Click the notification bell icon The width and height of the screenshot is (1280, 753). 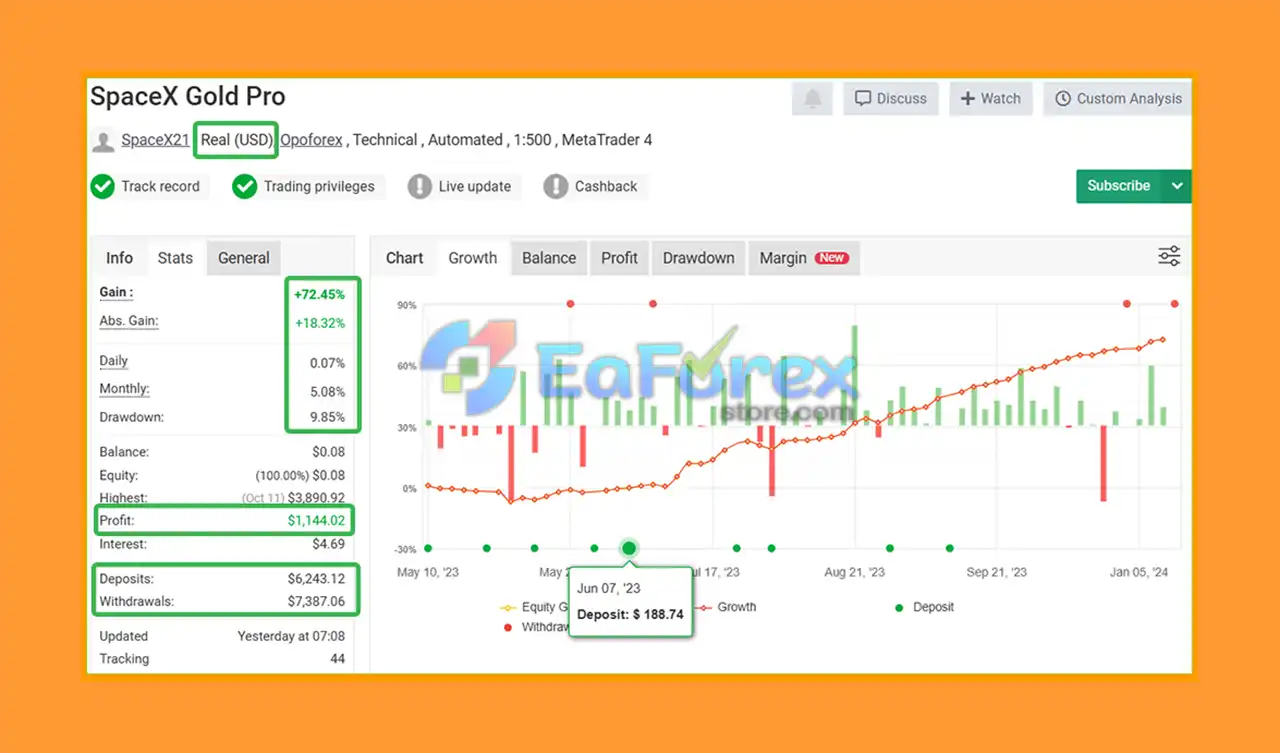point(813,99)
